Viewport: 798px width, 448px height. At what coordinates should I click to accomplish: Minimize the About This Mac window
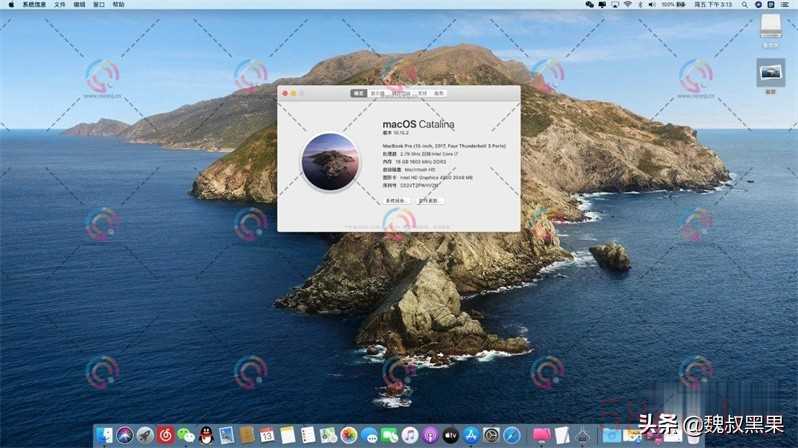tap(294, 93)
